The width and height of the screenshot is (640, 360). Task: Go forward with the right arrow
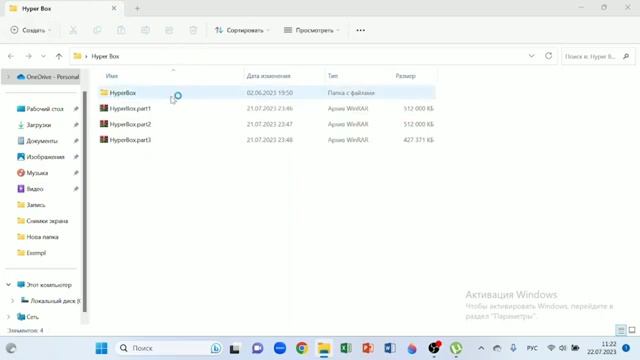(x=28, y=56)
